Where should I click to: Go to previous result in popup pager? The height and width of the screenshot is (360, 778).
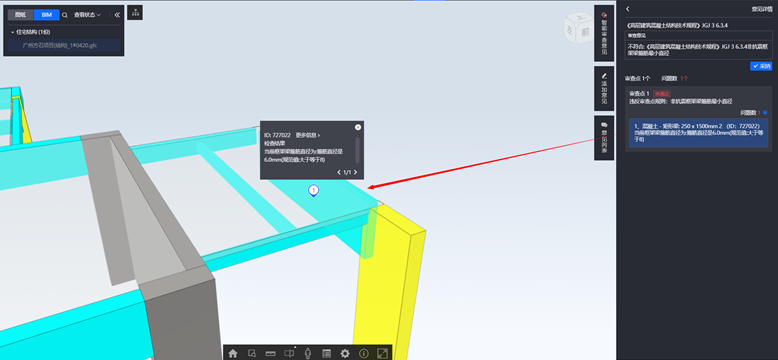coord(339,173)
